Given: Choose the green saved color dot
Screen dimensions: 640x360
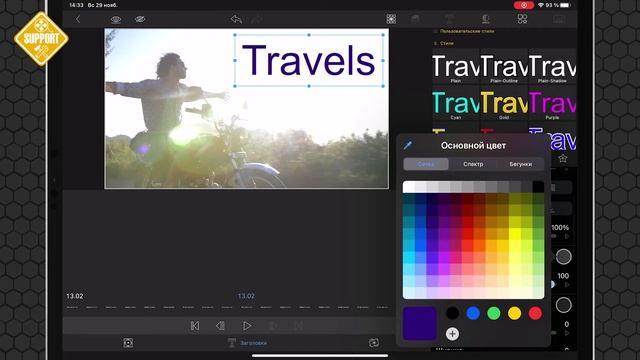Looking at the screenshot, I should click(494, 313).
